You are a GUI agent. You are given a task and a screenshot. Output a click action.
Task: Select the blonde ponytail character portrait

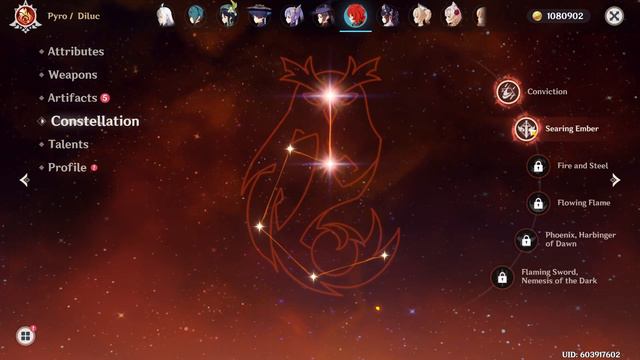(421, 16)
